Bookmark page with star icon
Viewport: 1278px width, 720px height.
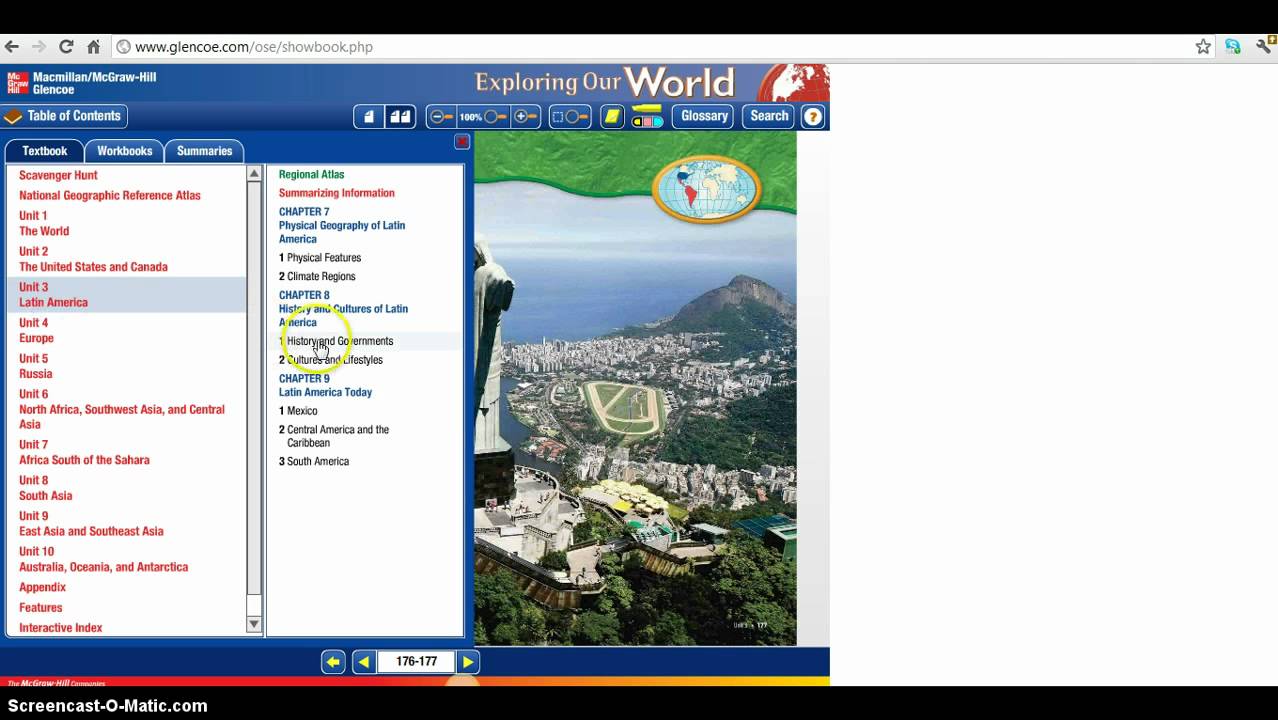1203,46
